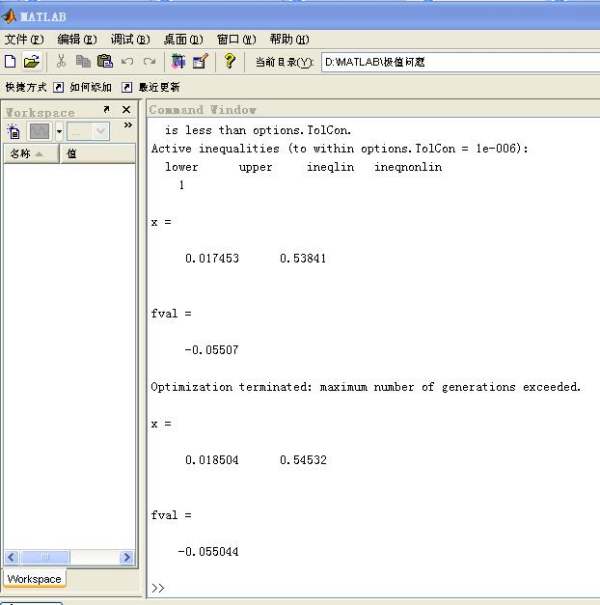Open the Workspace plot selector dropdown arrow
This screenshot has height=605, width=600.
point(59,132)
